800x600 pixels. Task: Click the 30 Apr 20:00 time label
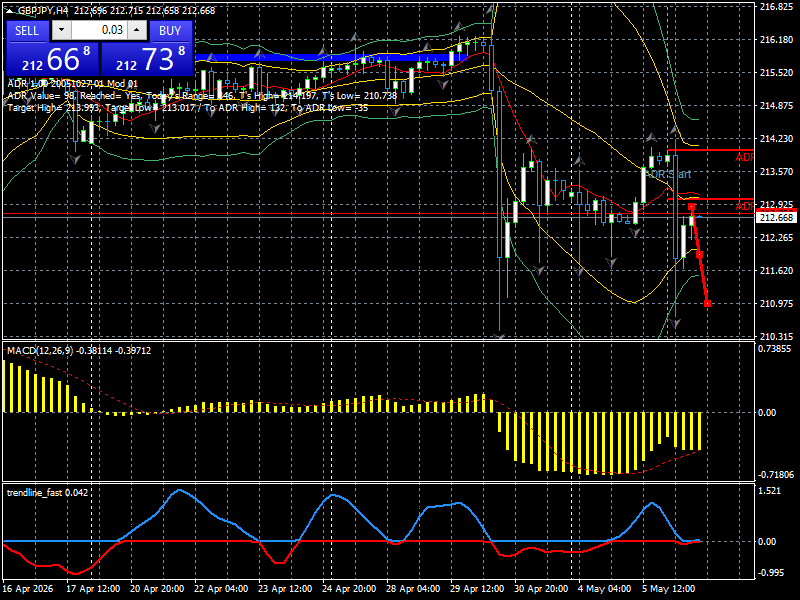[541, 588]
